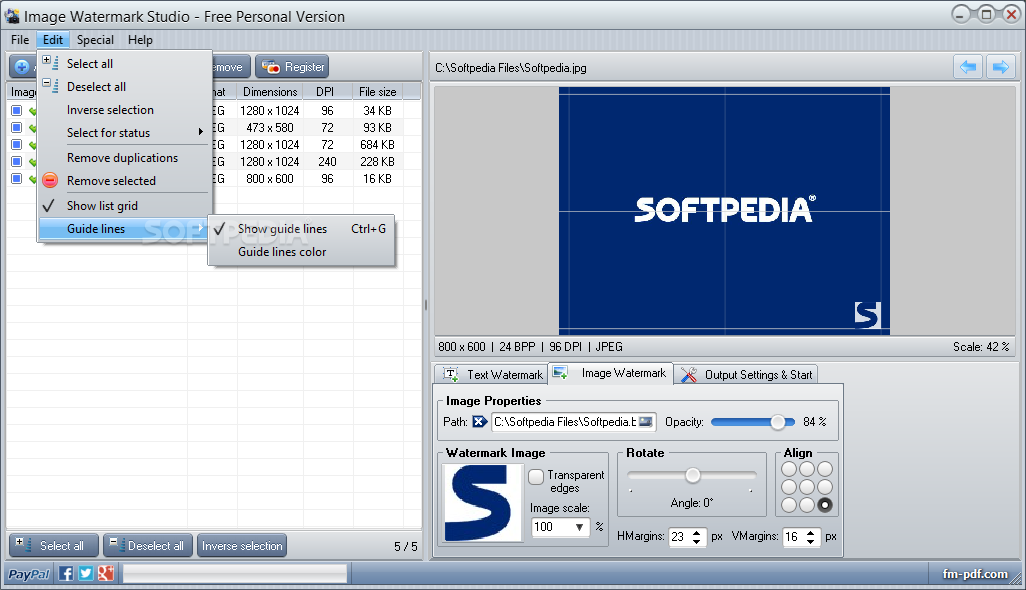
Task: Click the previous image arrow button
Action: coord(968,67)
